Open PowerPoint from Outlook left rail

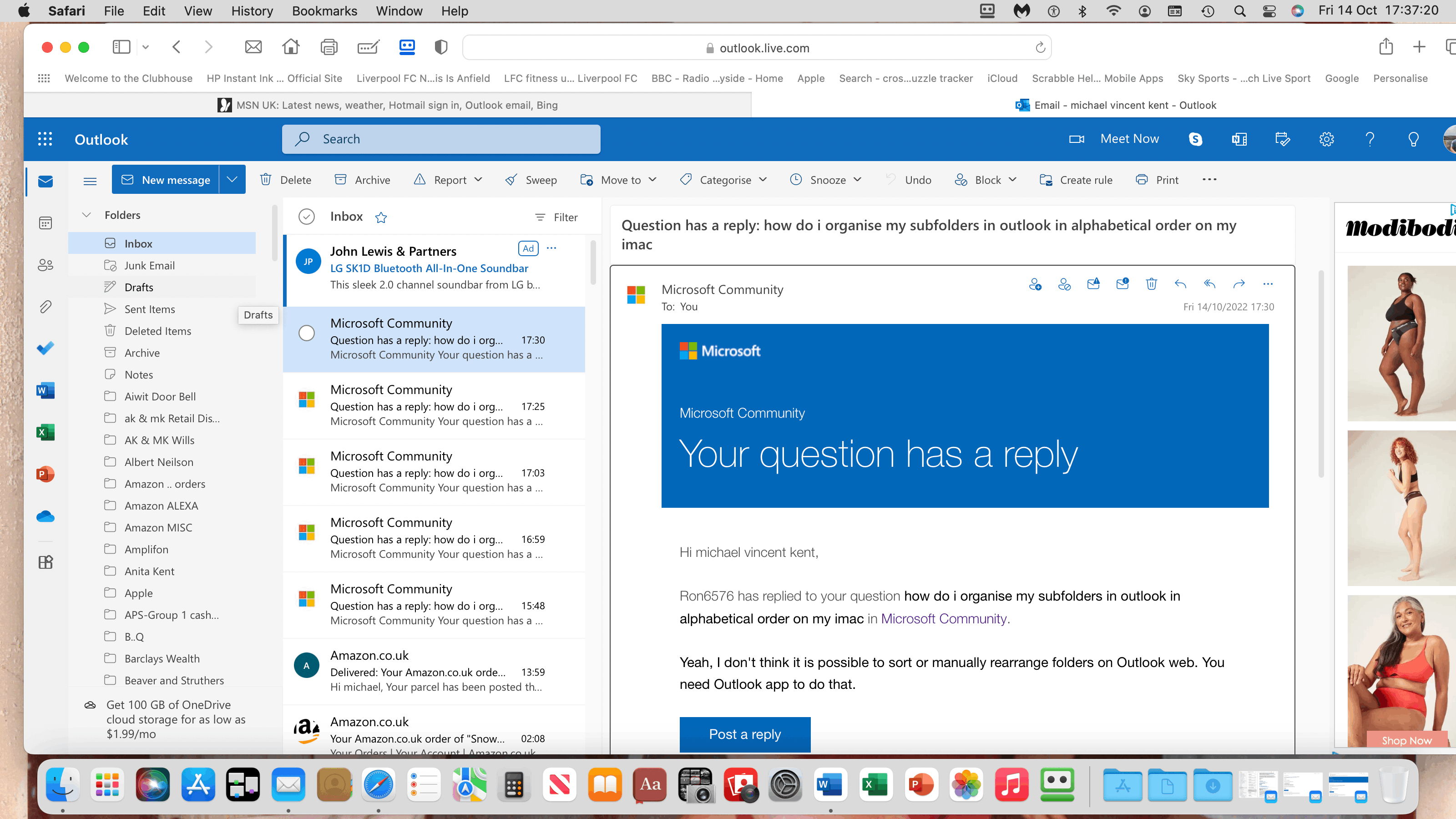(45, 474)
